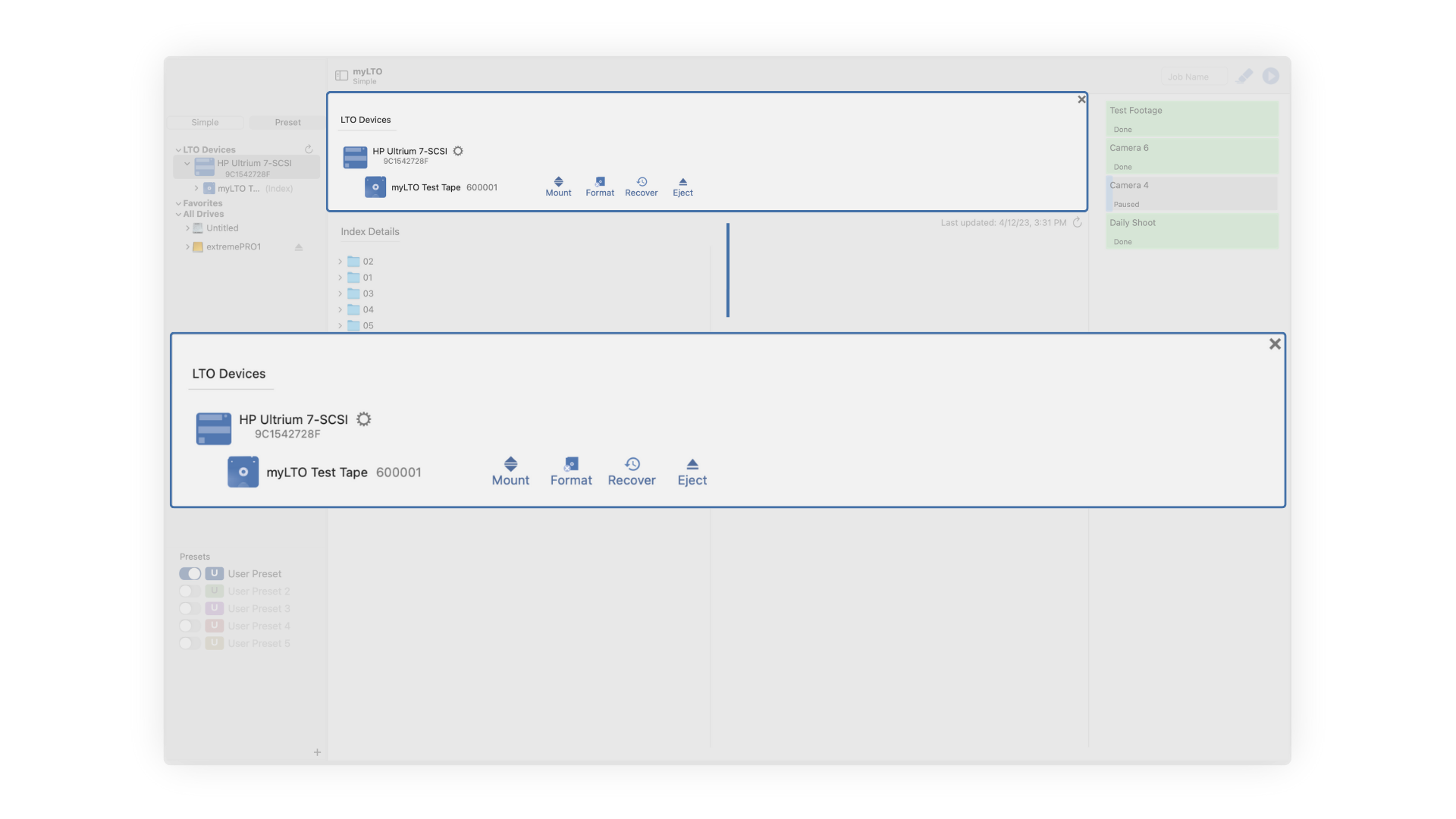
Task: Click the Mount icon in enlarged panel
Action: (510, 464)
